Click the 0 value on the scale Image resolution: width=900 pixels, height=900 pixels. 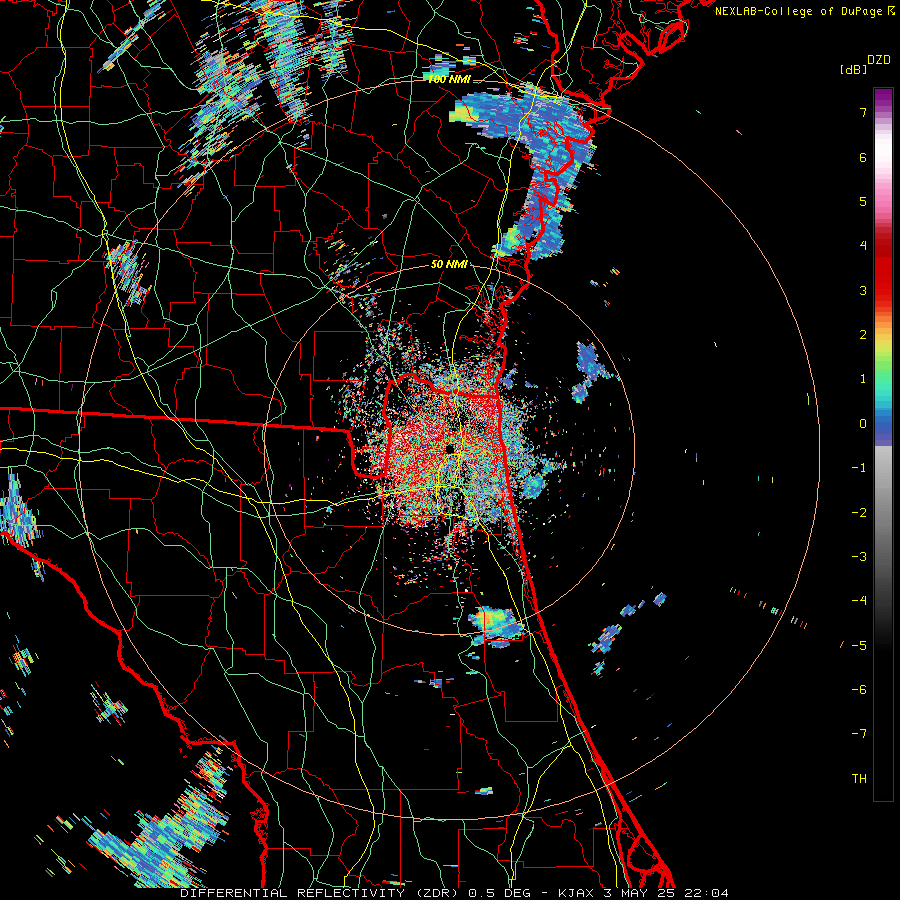tap(863, 424)
